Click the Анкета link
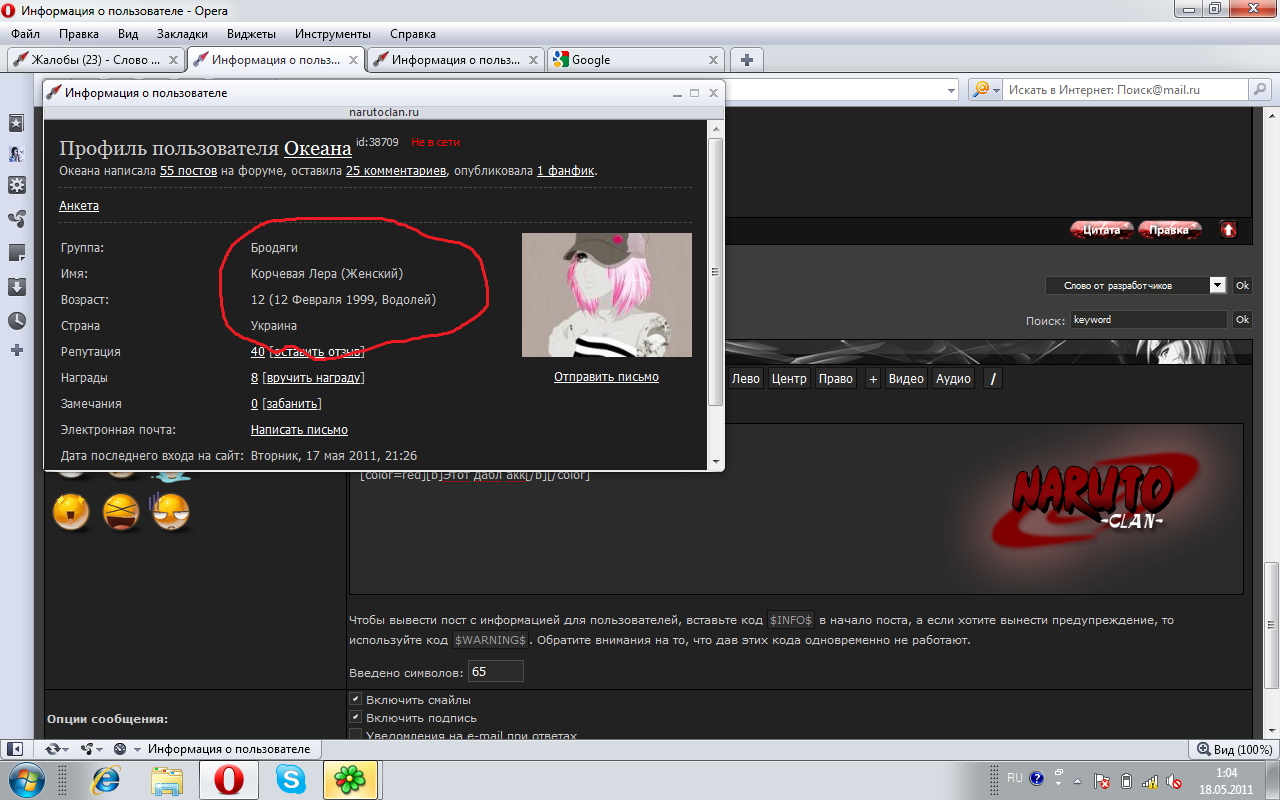Screen dimensions: 1280x800 (79, 206)
